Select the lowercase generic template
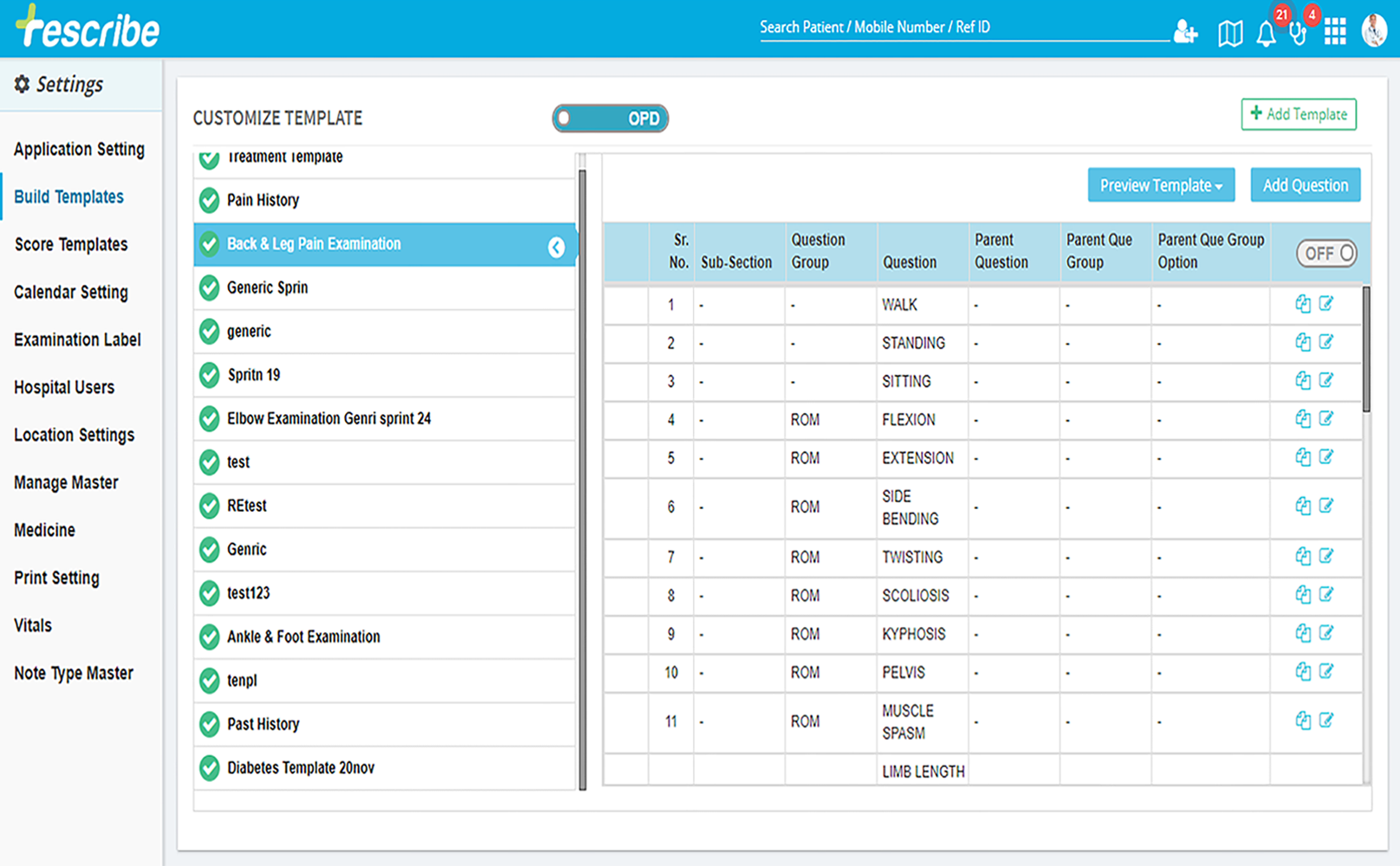Viewport: 1400px width, 866px height. [385, 332]
